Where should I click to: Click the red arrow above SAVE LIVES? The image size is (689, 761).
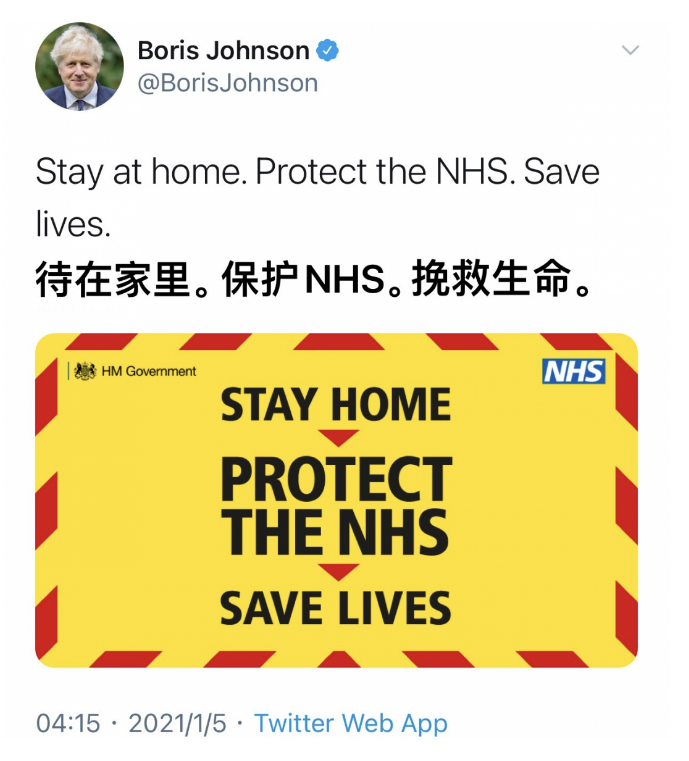coord(338,572)
